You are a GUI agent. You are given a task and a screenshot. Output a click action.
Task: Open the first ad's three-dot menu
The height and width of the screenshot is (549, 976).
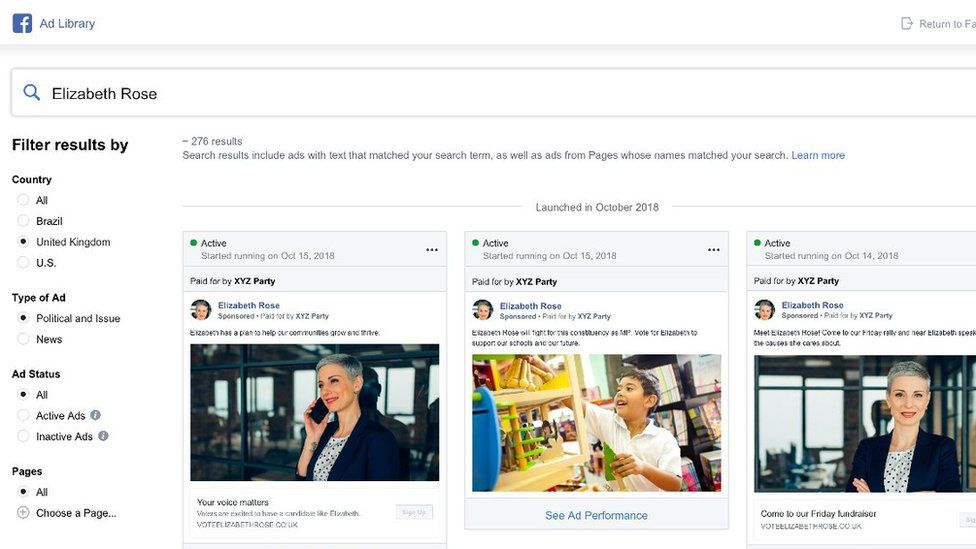point(432,250)
